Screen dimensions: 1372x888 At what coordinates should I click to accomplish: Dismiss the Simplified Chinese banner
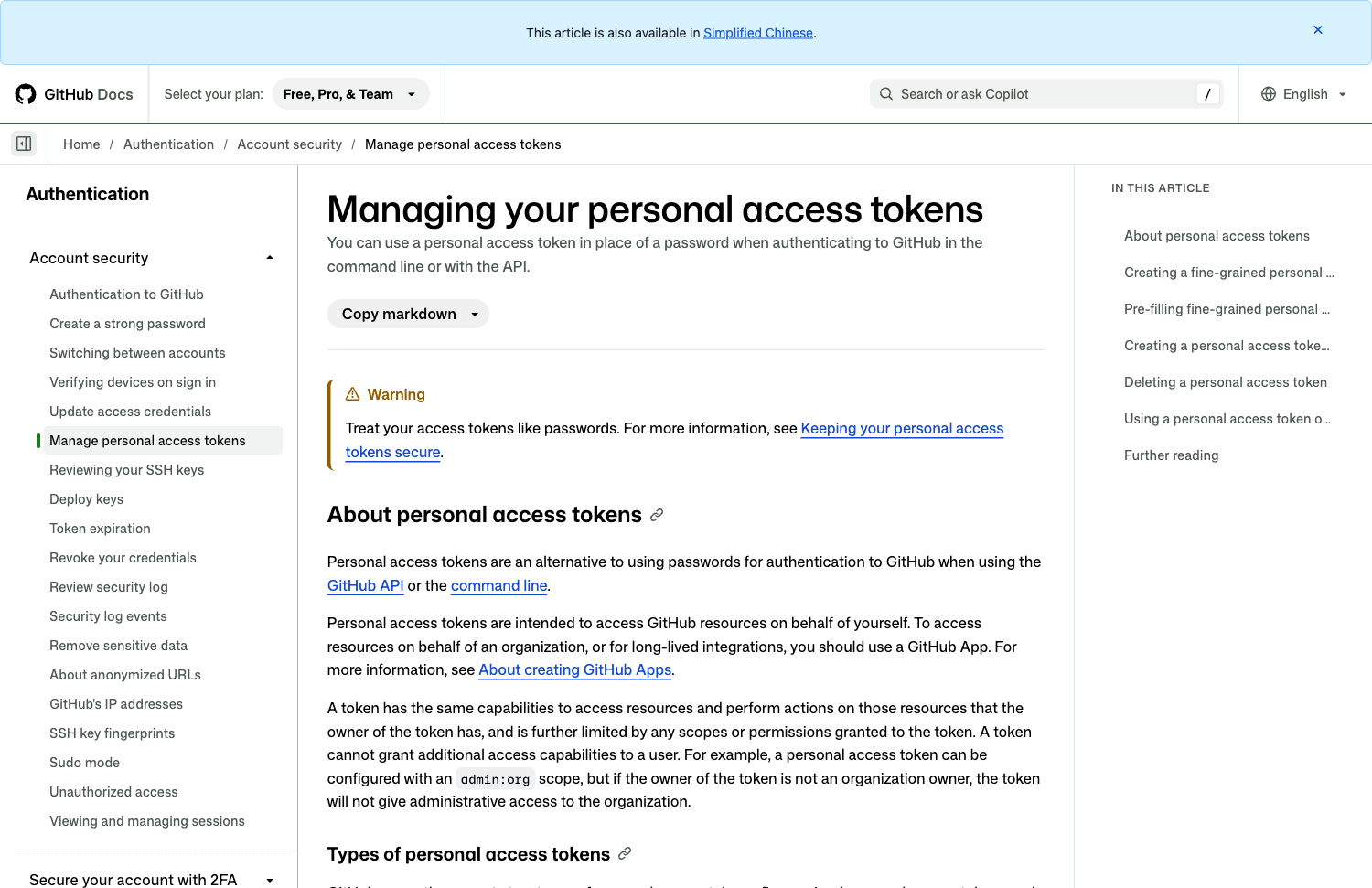tap(1318, 30)
